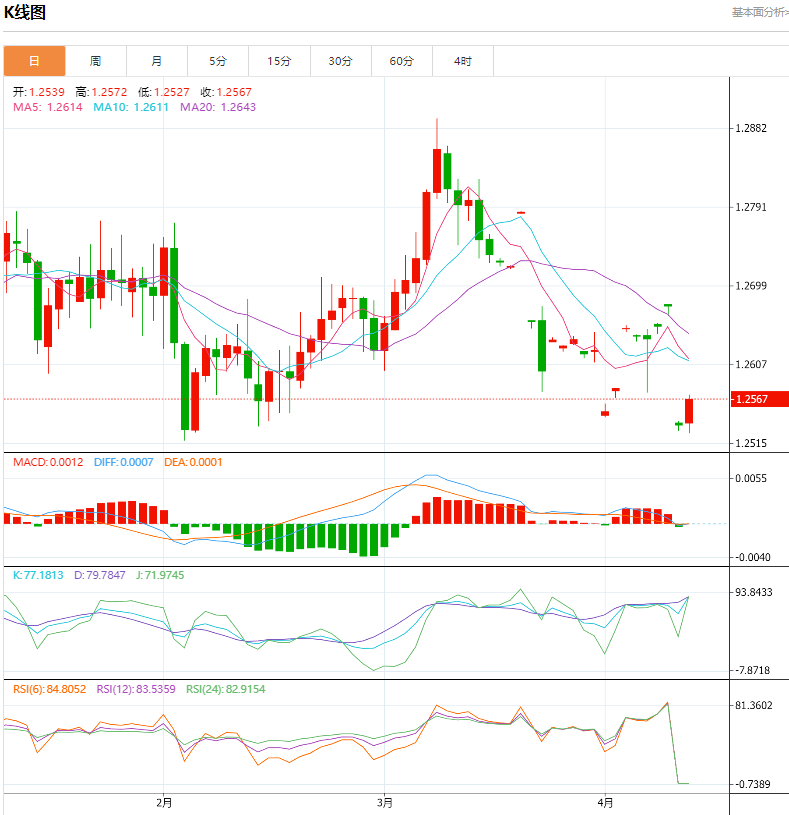Screen dimensions: 789x815
Task: Switch to the 周 weekly tab
Action: point(95,61)
